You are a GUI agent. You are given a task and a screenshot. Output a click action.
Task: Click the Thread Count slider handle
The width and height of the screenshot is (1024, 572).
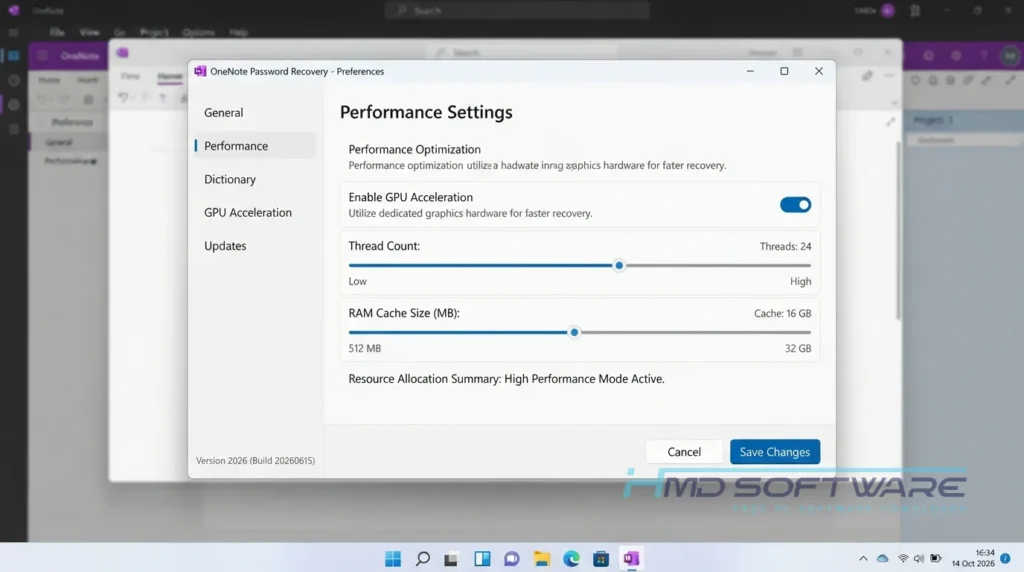(619, 266)
